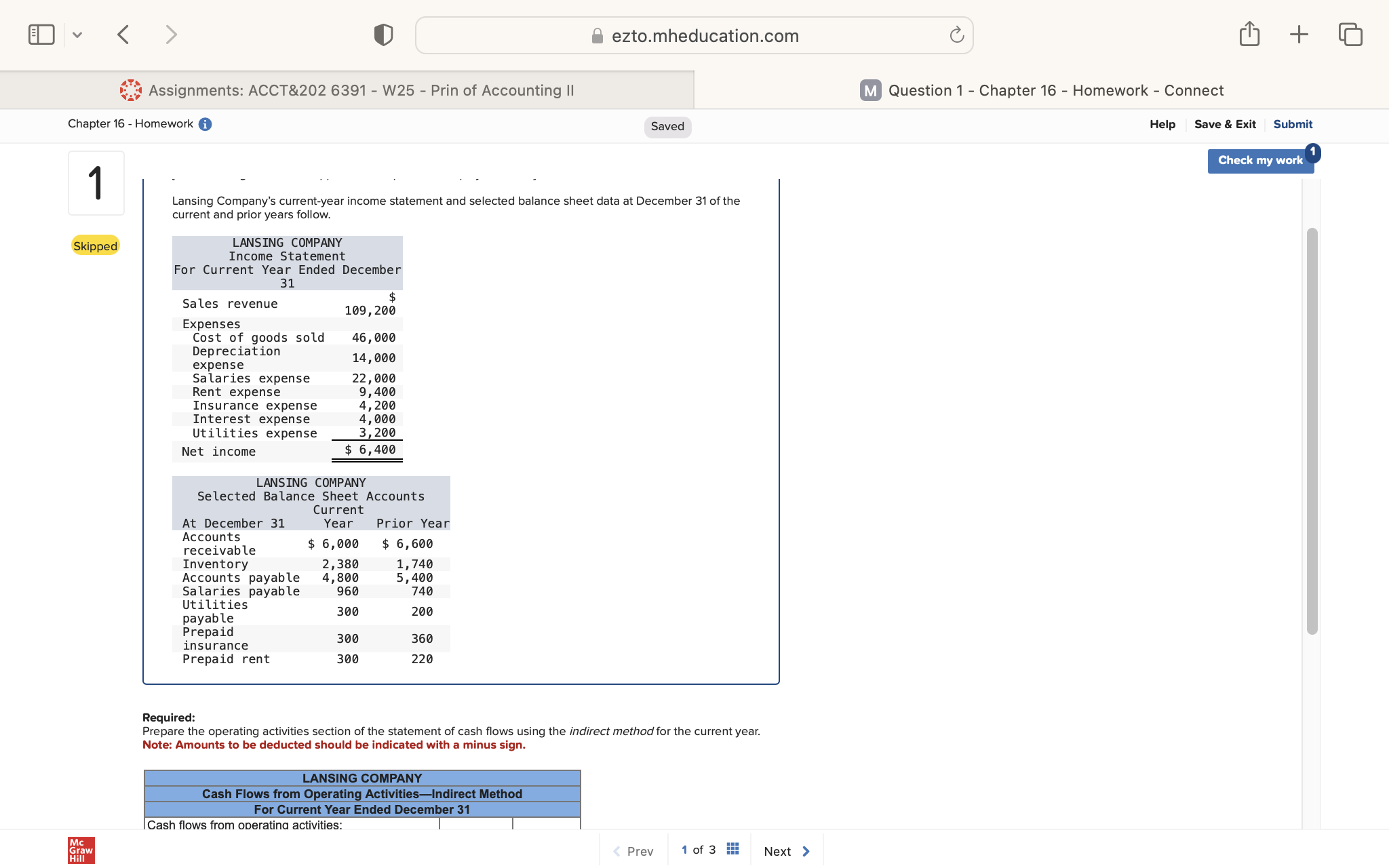Click the privacy report shield icon
Image resolution: width=1389 pixels, height=868 pixels.
point(383,34)
